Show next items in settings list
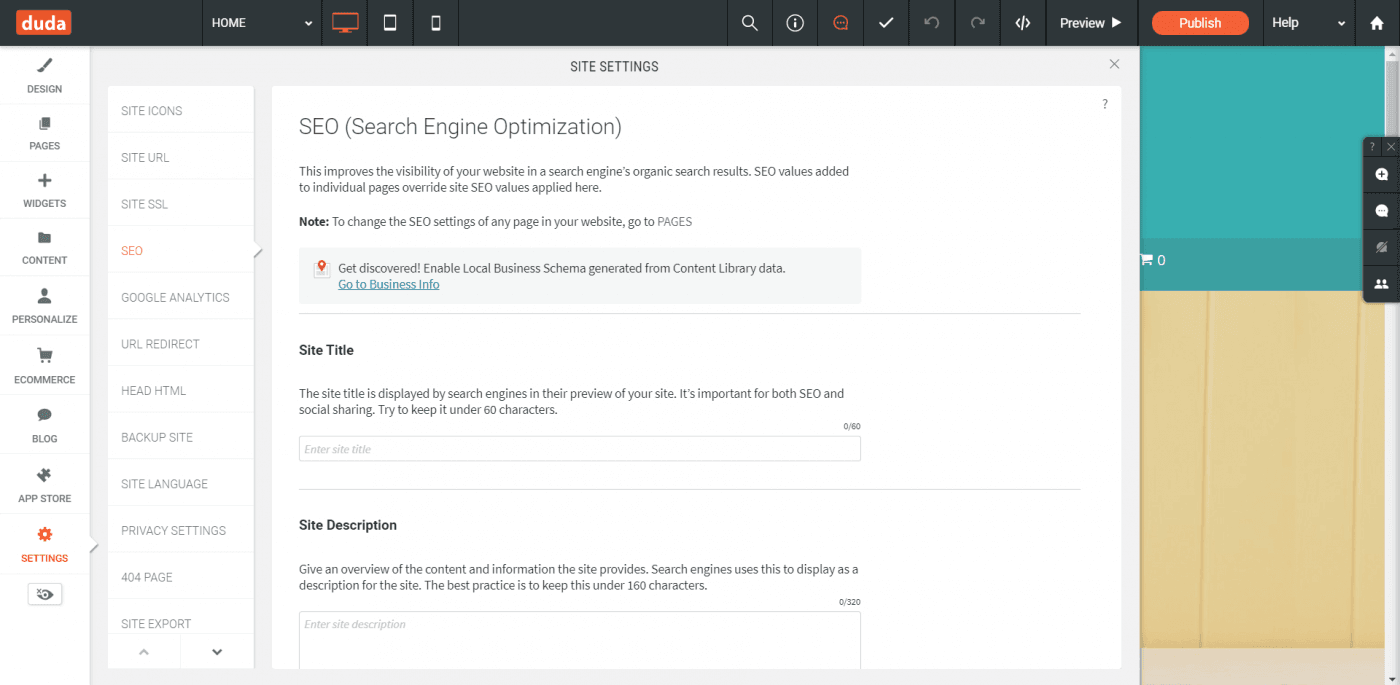1400x685 pixels. (x=217, y=651)
